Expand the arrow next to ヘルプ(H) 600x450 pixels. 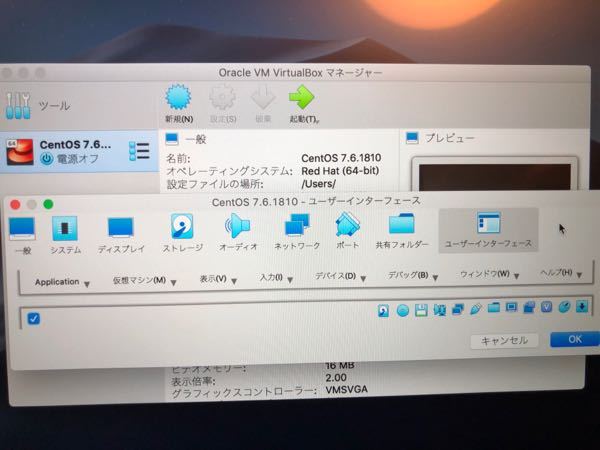pos(579,275)
